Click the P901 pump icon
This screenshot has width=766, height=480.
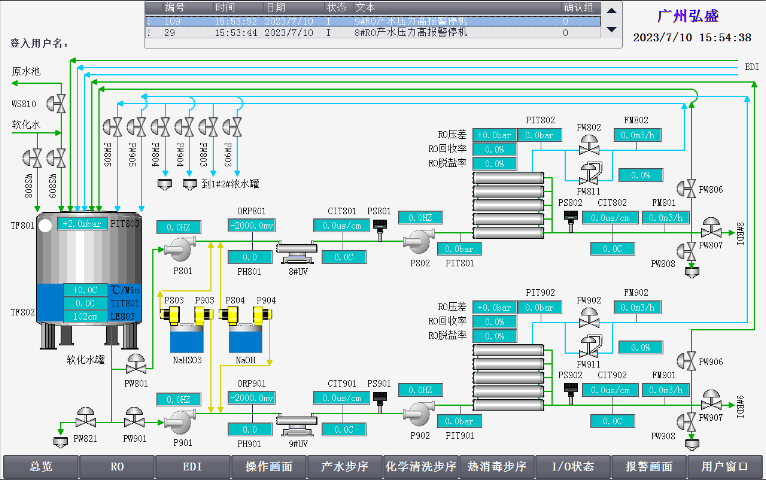tap(181, 419)
